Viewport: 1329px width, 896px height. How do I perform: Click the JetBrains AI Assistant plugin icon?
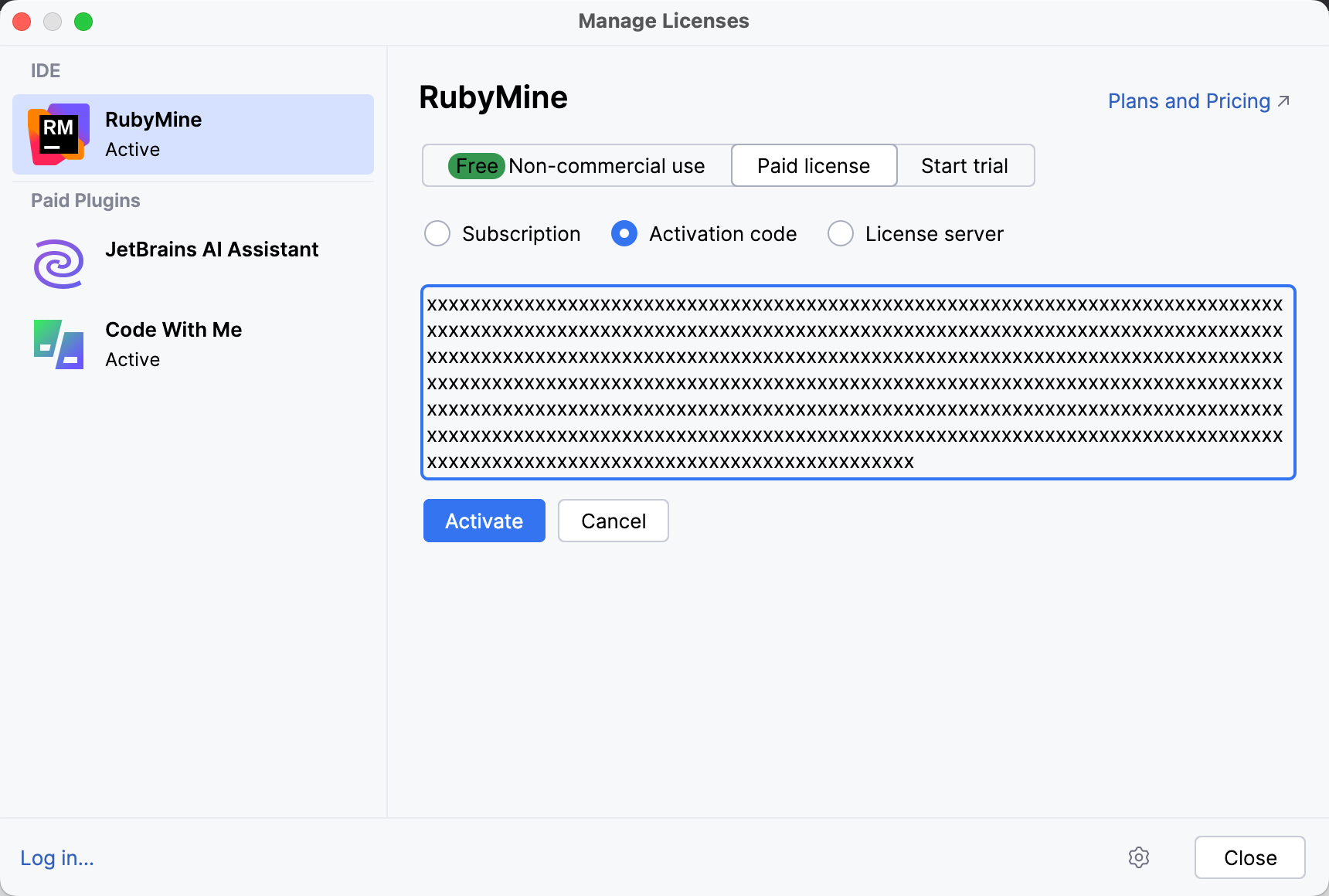click(x=57, y=263)
